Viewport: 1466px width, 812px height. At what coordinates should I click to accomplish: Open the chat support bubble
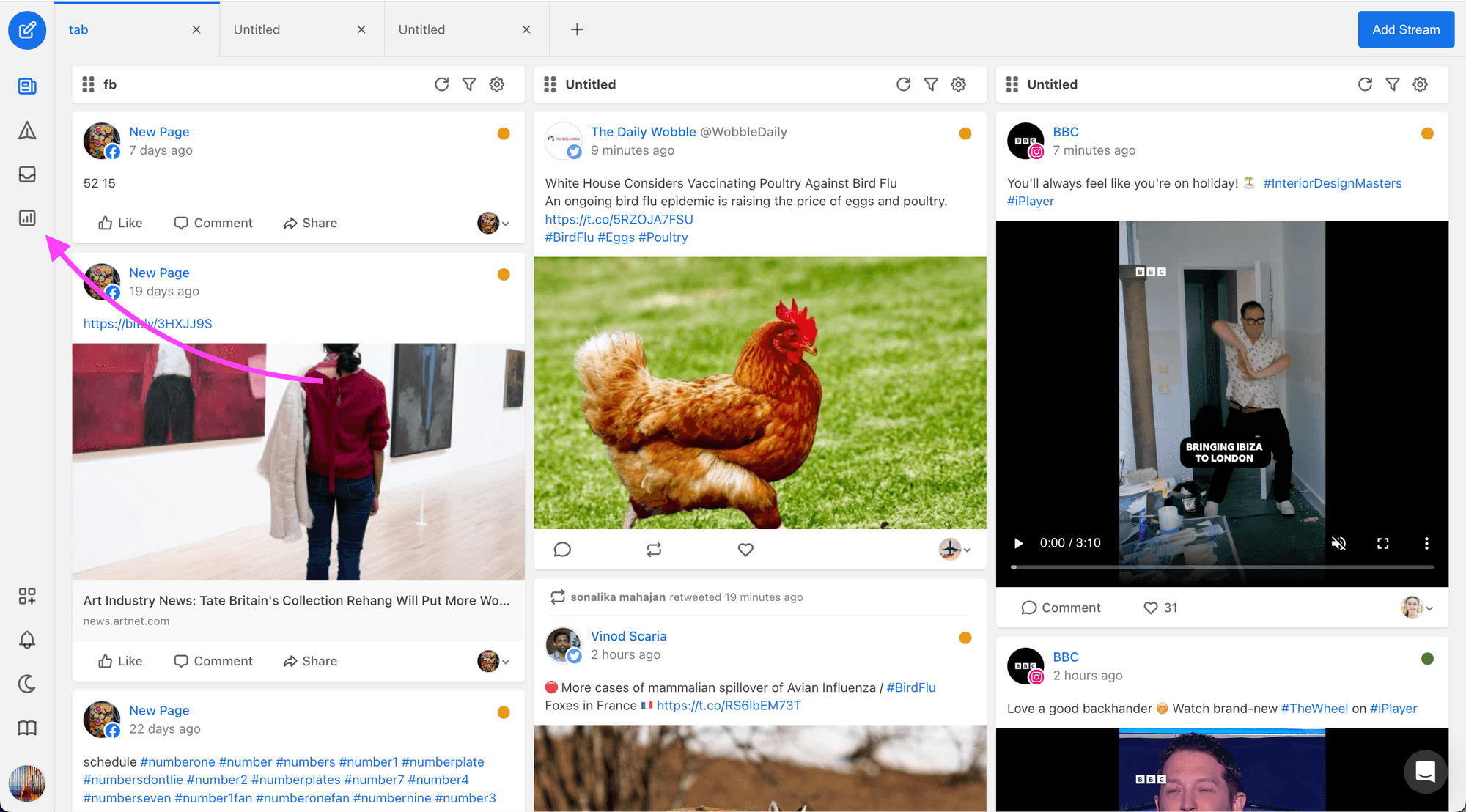[x=1425, y=772]
